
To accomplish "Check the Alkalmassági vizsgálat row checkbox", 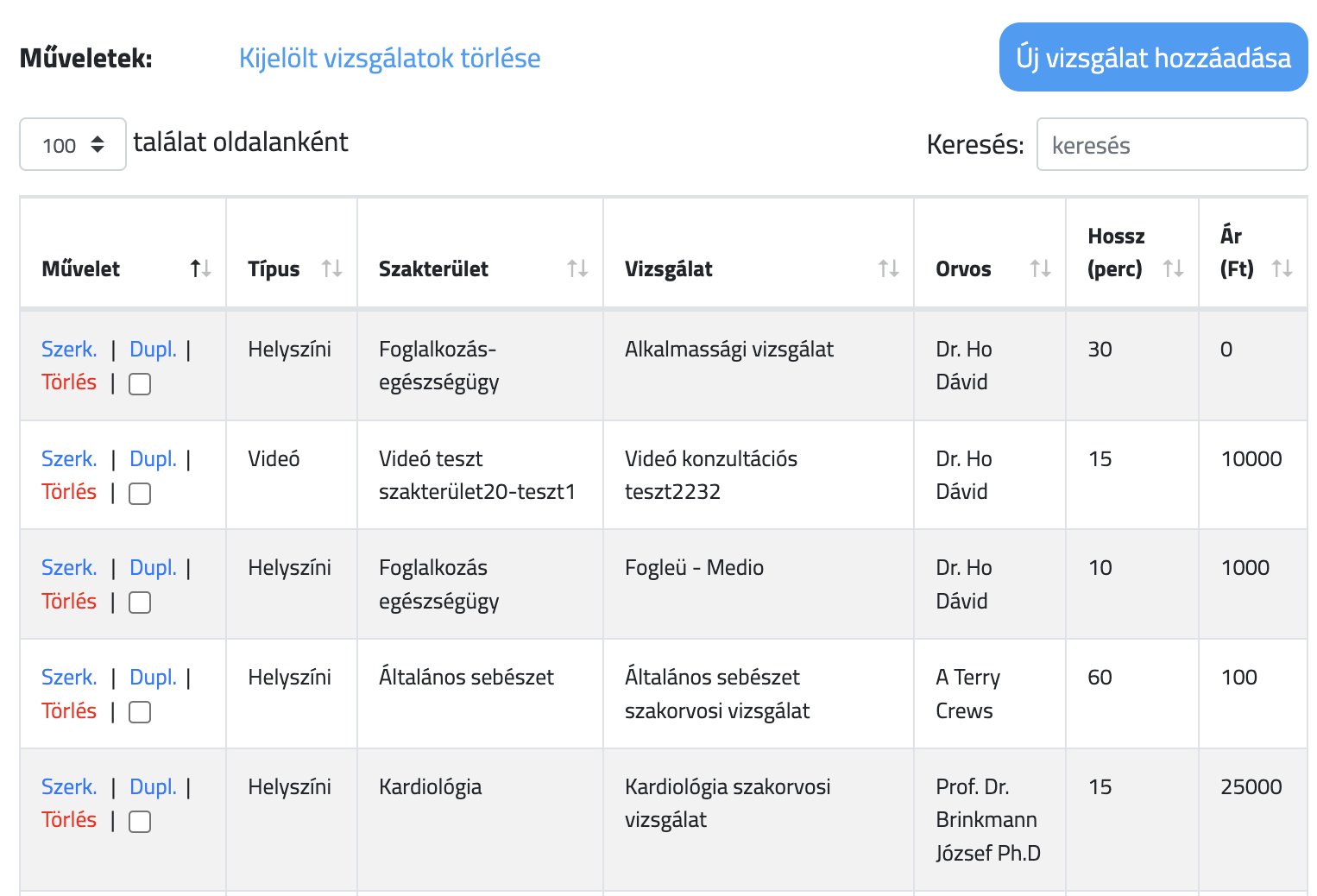I will (x=140, y=384).
